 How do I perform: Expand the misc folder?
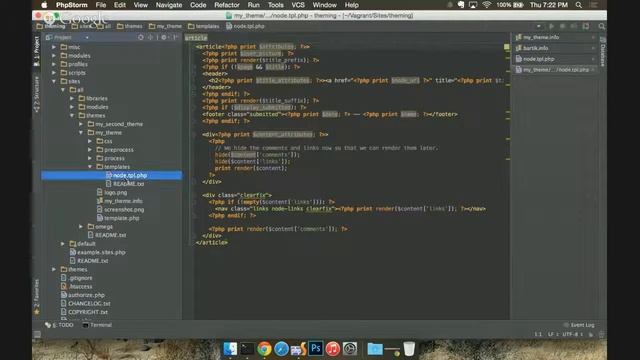[x=54, y=47]
